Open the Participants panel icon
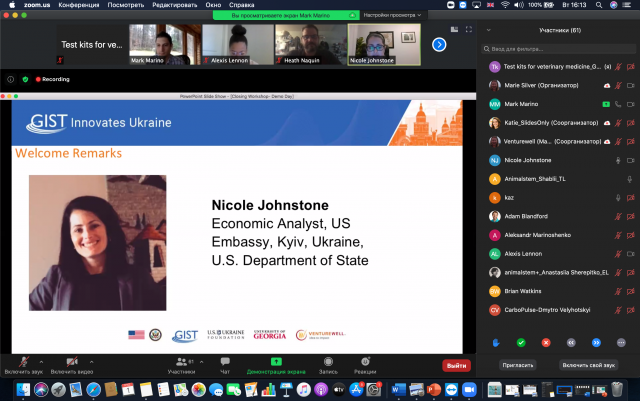 pos(181,360)
